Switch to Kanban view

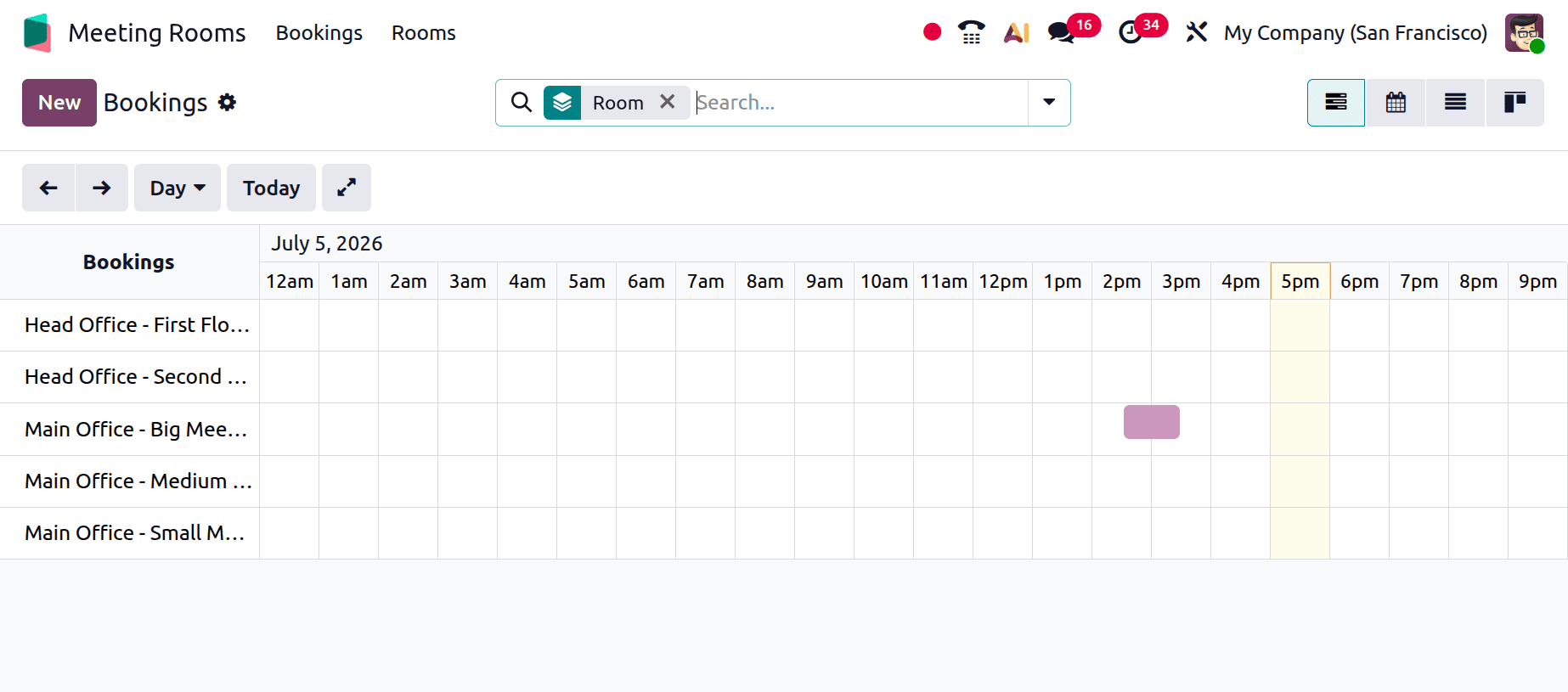pyautogui.click(x=1514, y=103)
